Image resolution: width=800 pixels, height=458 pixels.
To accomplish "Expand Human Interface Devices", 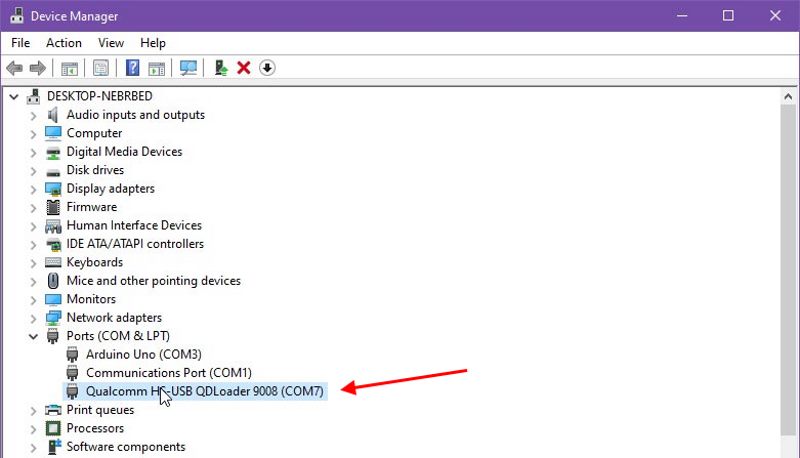I will click(33, 226).
